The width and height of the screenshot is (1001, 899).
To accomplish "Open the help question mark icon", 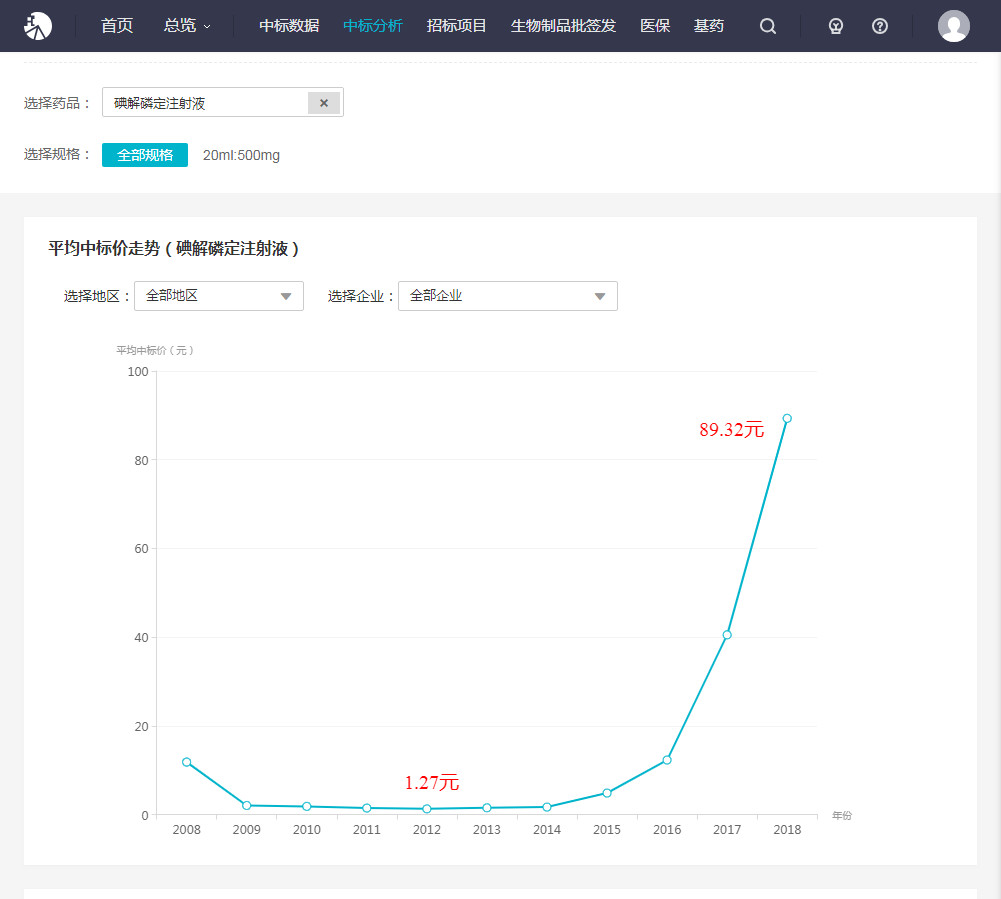I will tap(880, 26).
